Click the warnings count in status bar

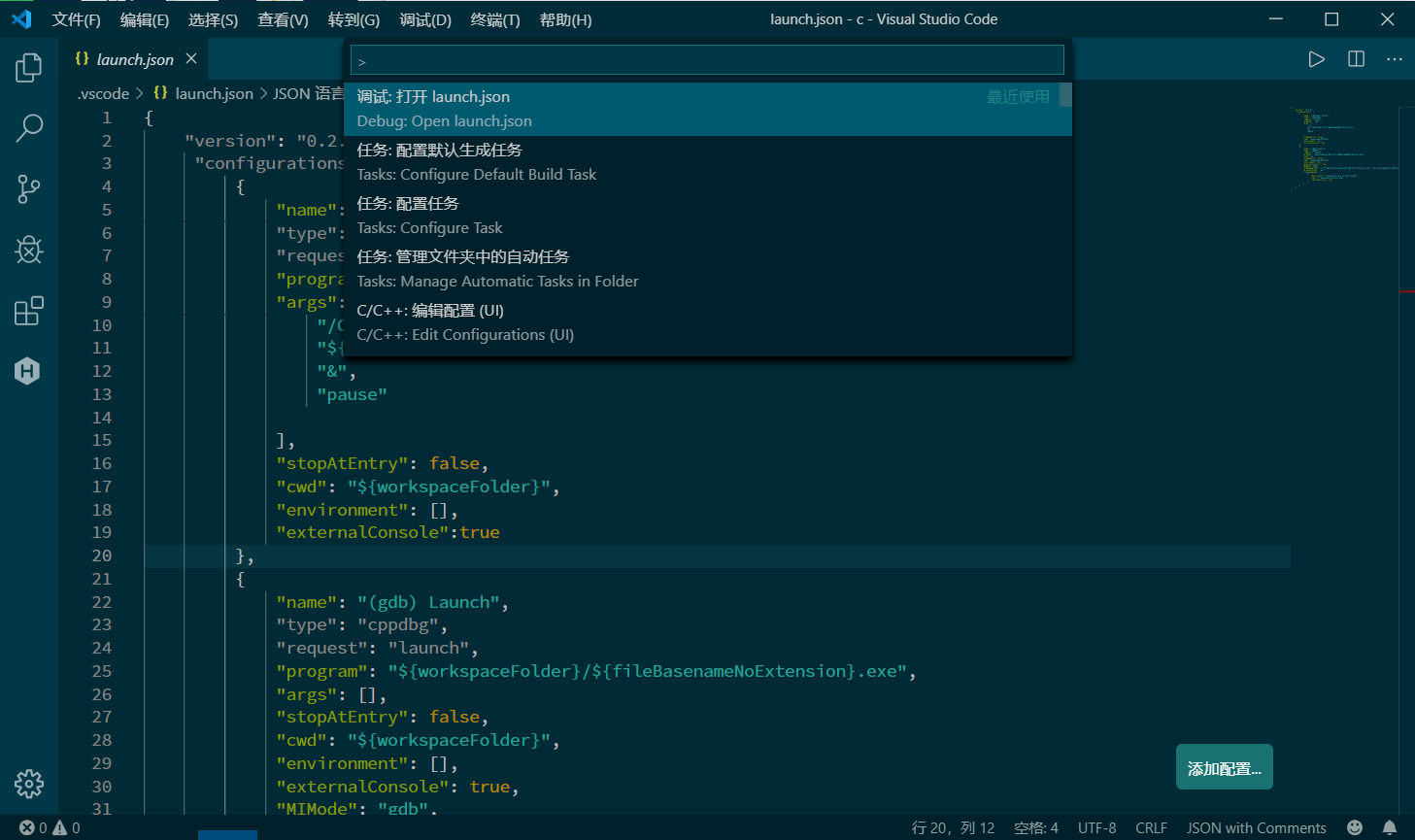(67, 828)
